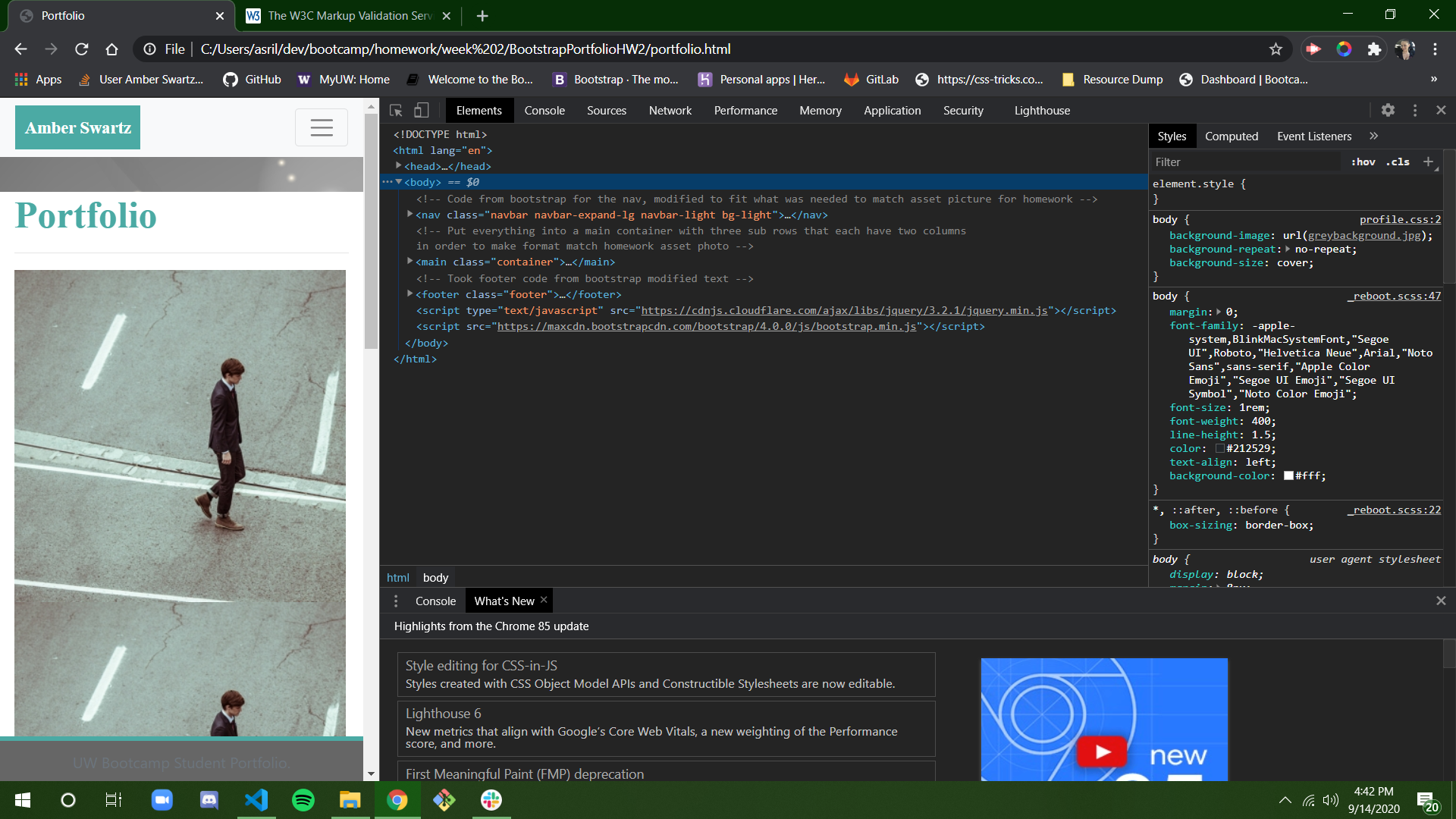
Task: Click the inspect element picker icon
Action: [396, 111]
